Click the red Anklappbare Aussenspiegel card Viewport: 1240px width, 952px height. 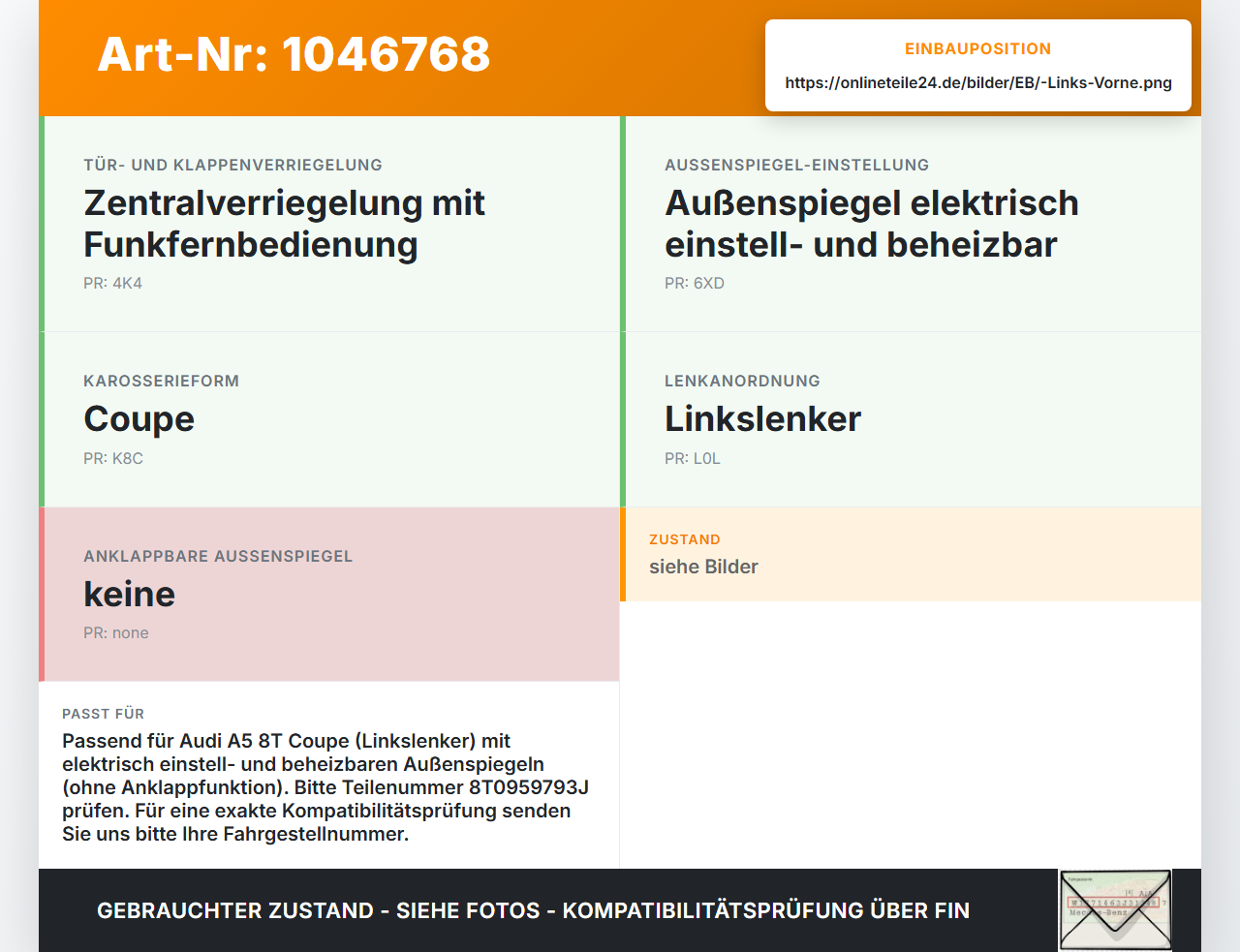pos(329,595)
